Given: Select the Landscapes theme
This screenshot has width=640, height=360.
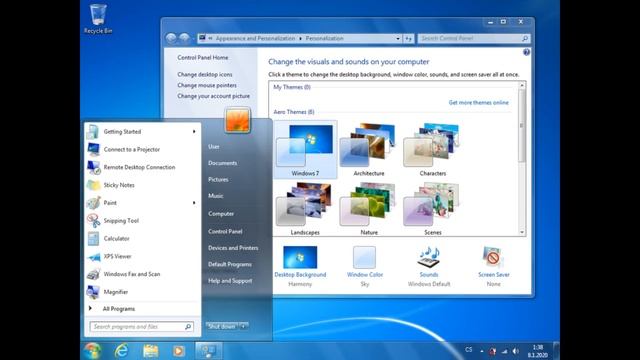Looking at the screenshot, I should pyautogui.click(x=305, y=209).
